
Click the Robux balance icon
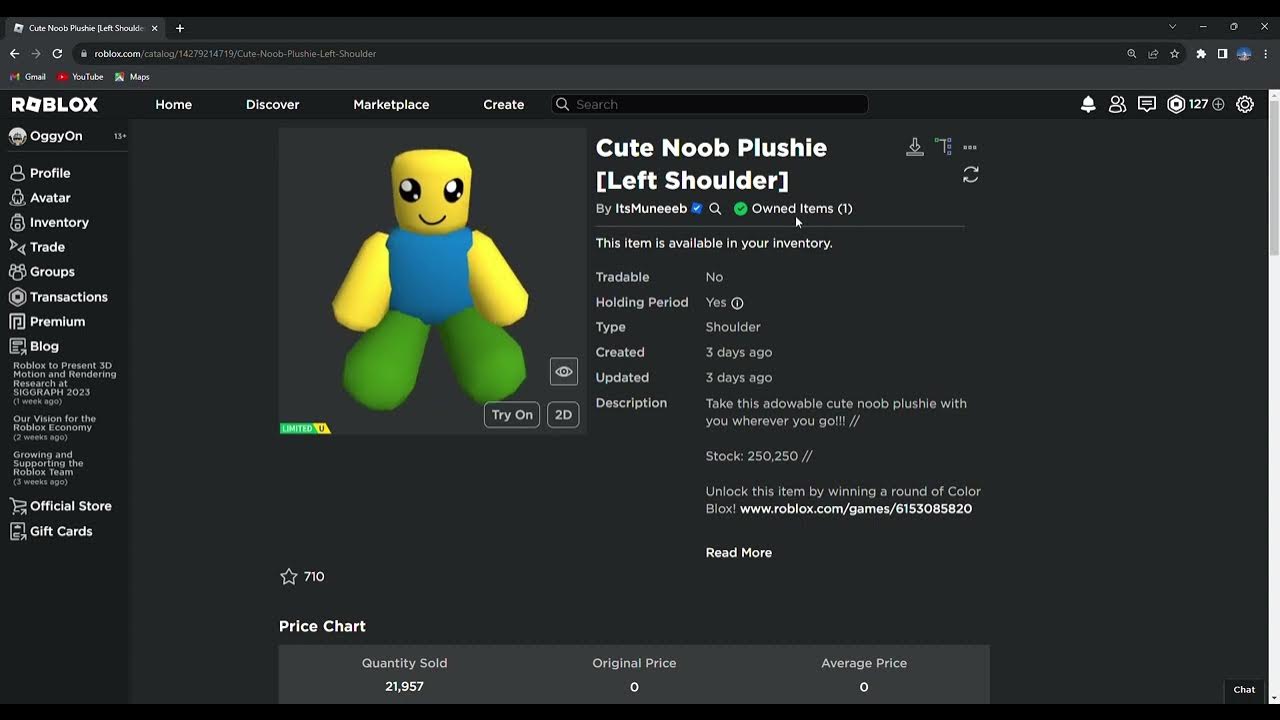pos(1176,104)
